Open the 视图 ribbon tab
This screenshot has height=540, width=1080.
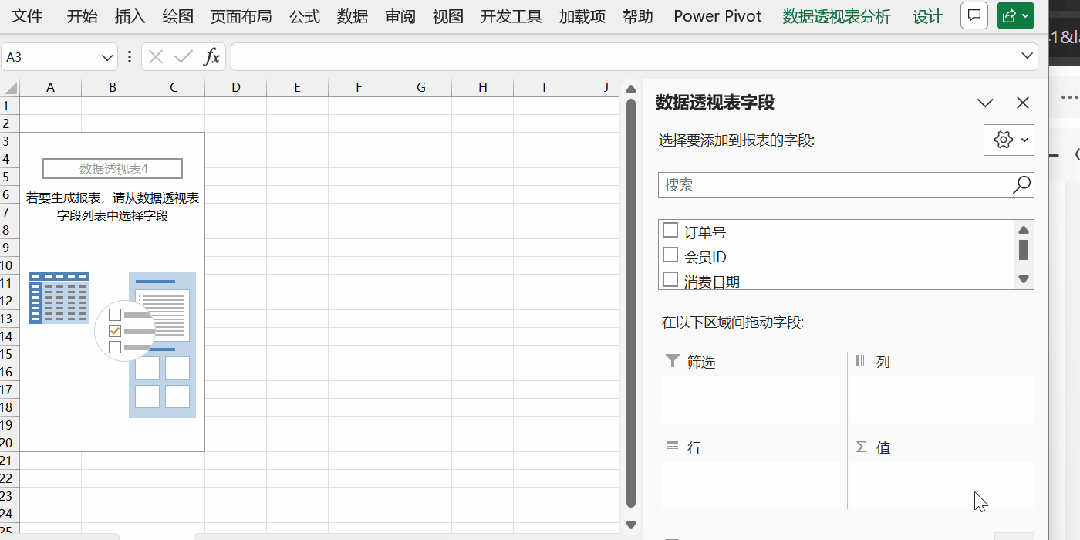(448, 17)
